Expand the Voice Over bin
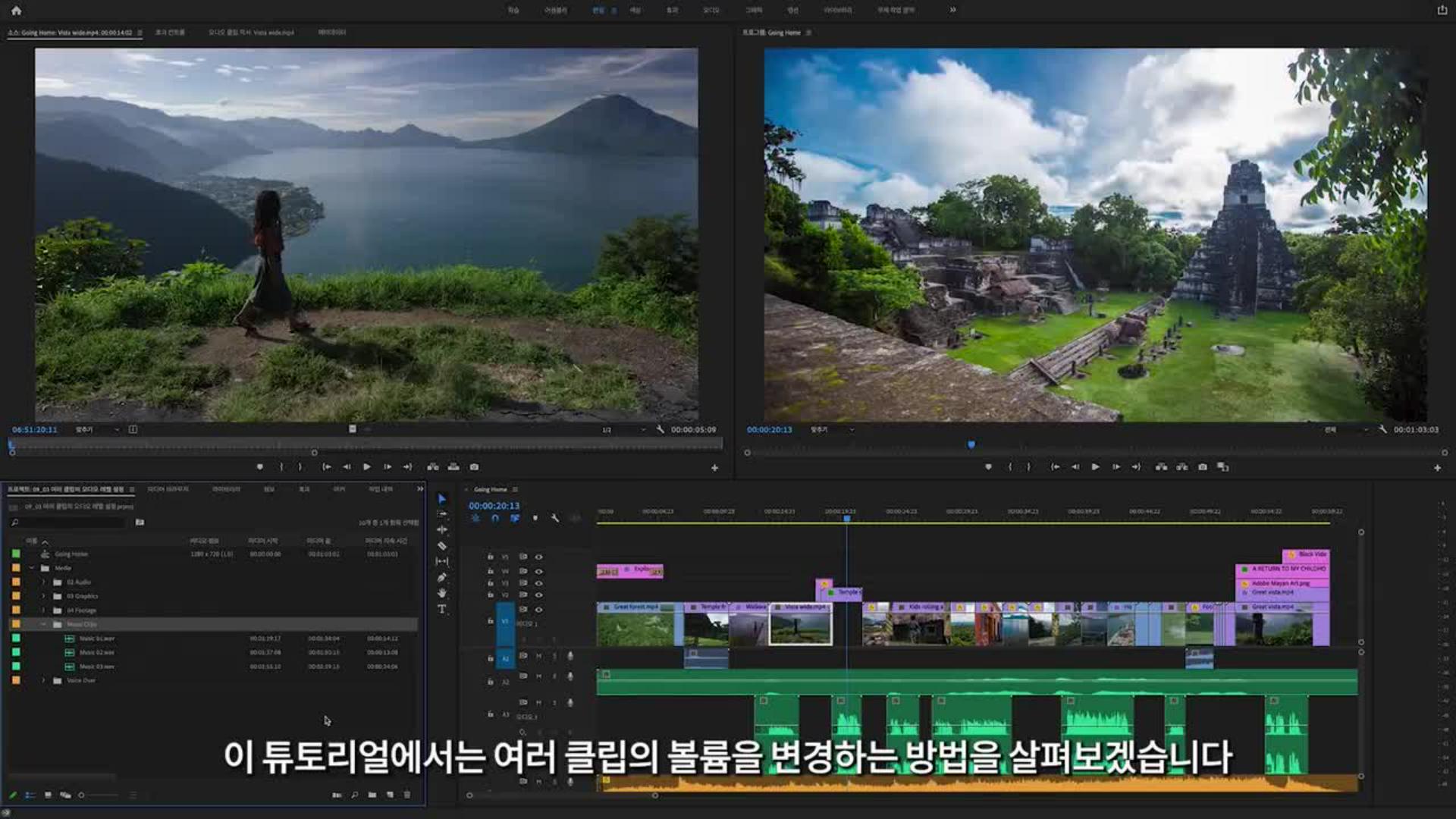Viewport: 1456px width, 819px height. pyautogui.click(x=43, y=680)
